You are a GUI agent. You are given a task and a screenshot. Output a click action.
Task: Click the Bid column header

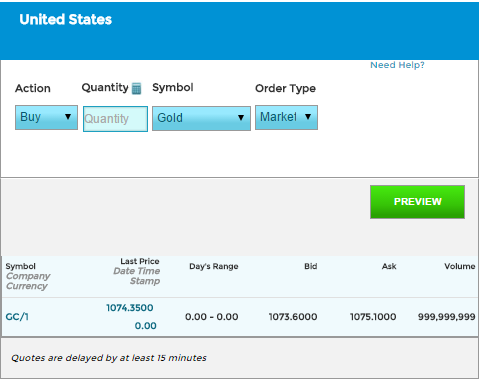310,266
